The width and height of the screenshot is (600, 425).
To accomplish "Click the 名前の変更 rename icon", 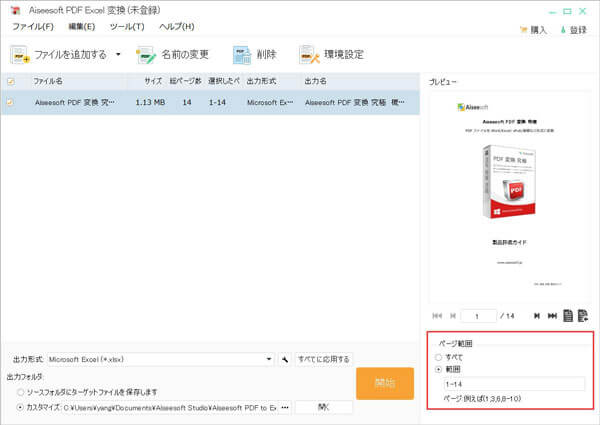I will pos(147,53).
